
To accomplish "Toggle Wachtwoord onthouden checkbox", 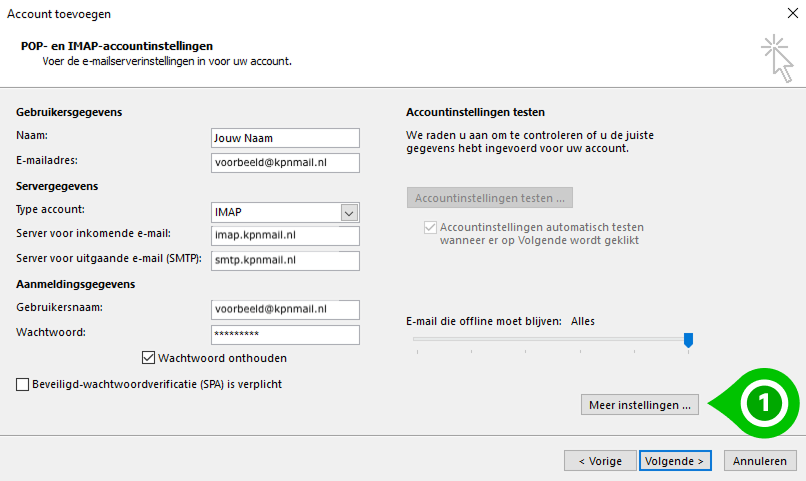I will [148, 358].
